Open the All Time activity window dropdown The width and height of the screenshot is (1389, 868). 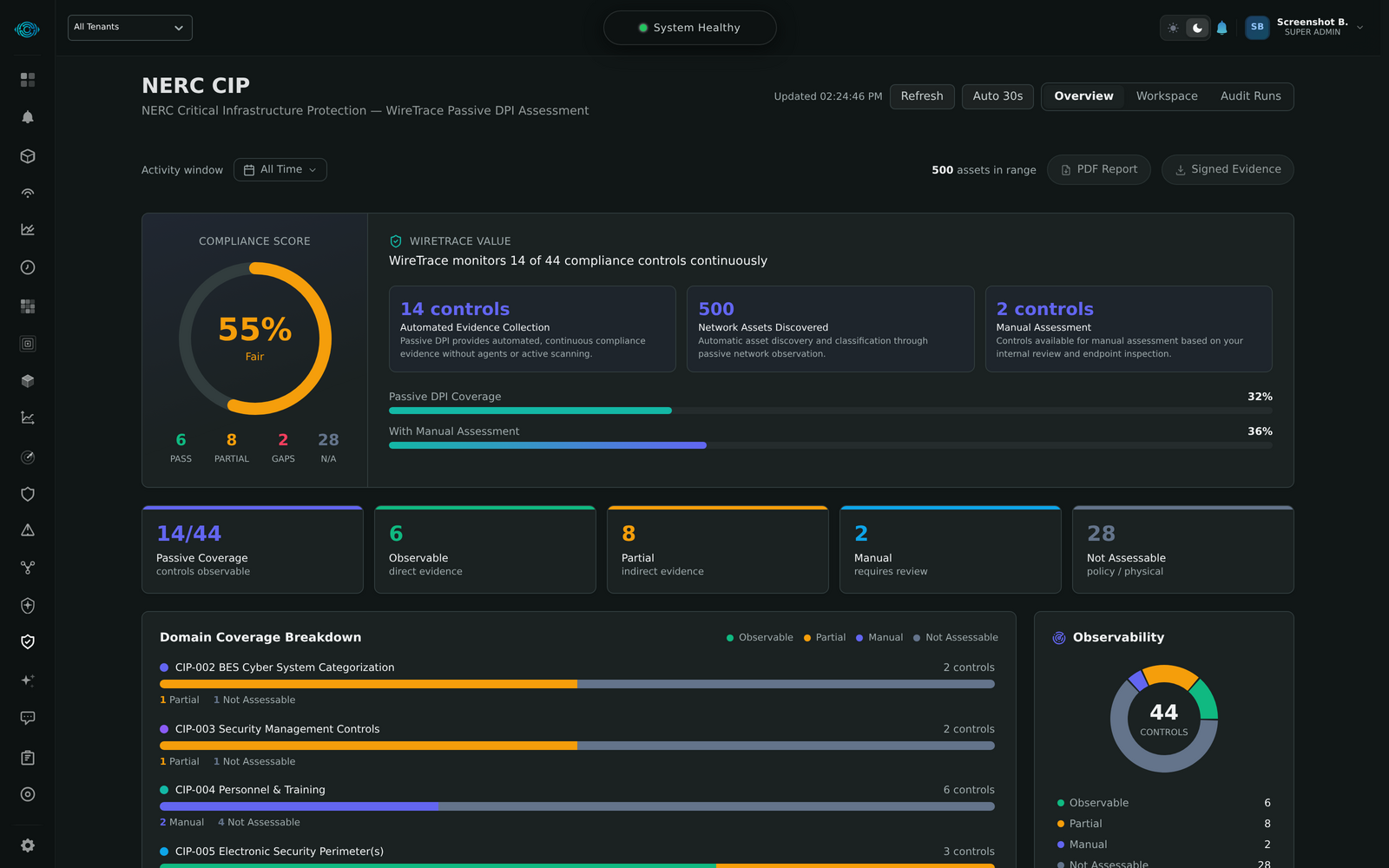pyautogui.click(x=280, y=169)
